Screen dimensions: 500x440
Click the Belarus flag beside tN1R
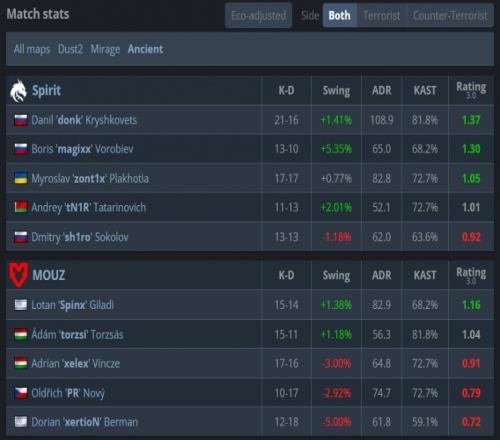(x=21, y=208)
